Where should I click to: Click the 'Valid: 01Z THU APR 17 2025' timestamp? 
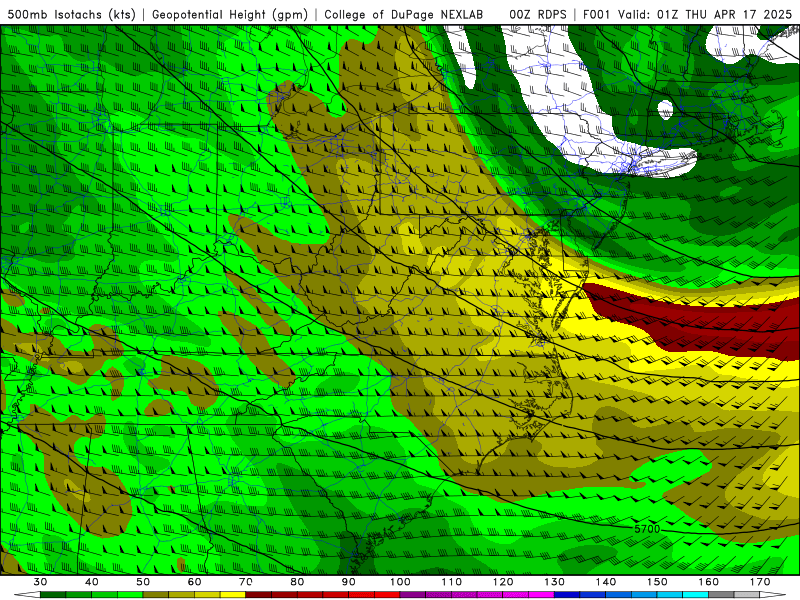[705, 14]
